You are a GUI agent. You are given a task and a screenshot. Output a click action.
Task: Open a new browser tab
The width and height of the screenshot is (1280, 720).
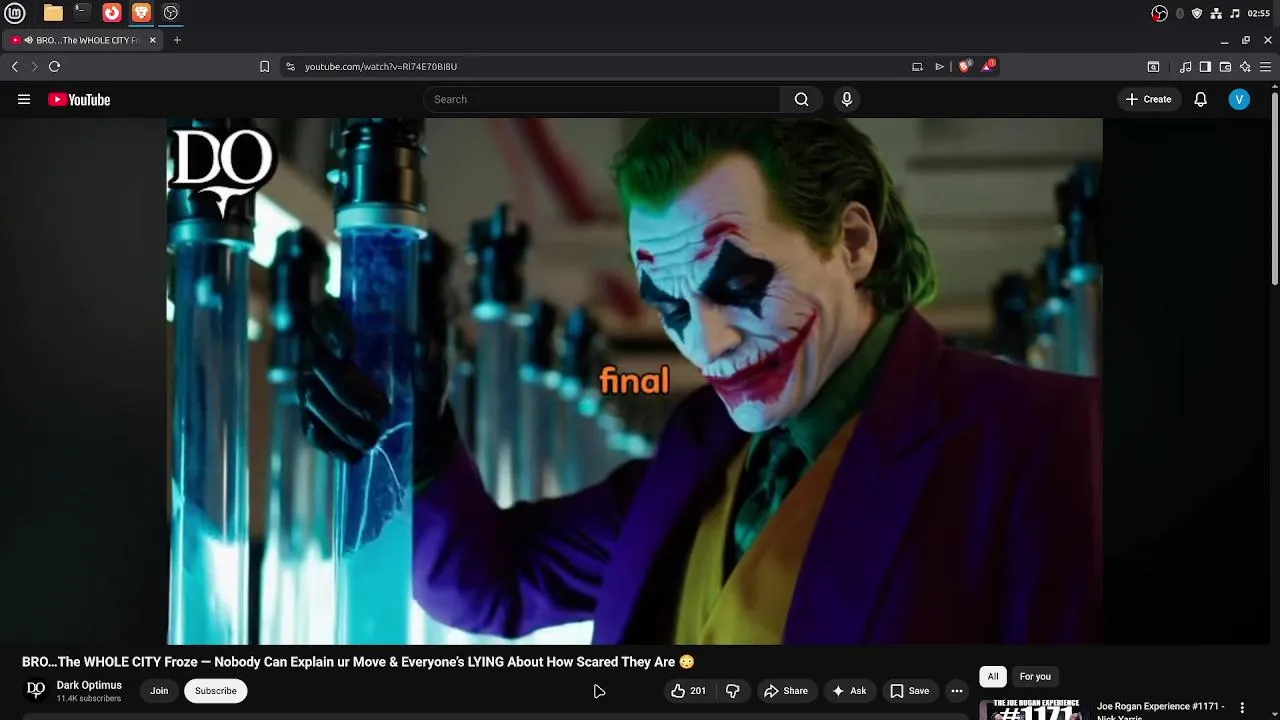[x=177, y=40]
